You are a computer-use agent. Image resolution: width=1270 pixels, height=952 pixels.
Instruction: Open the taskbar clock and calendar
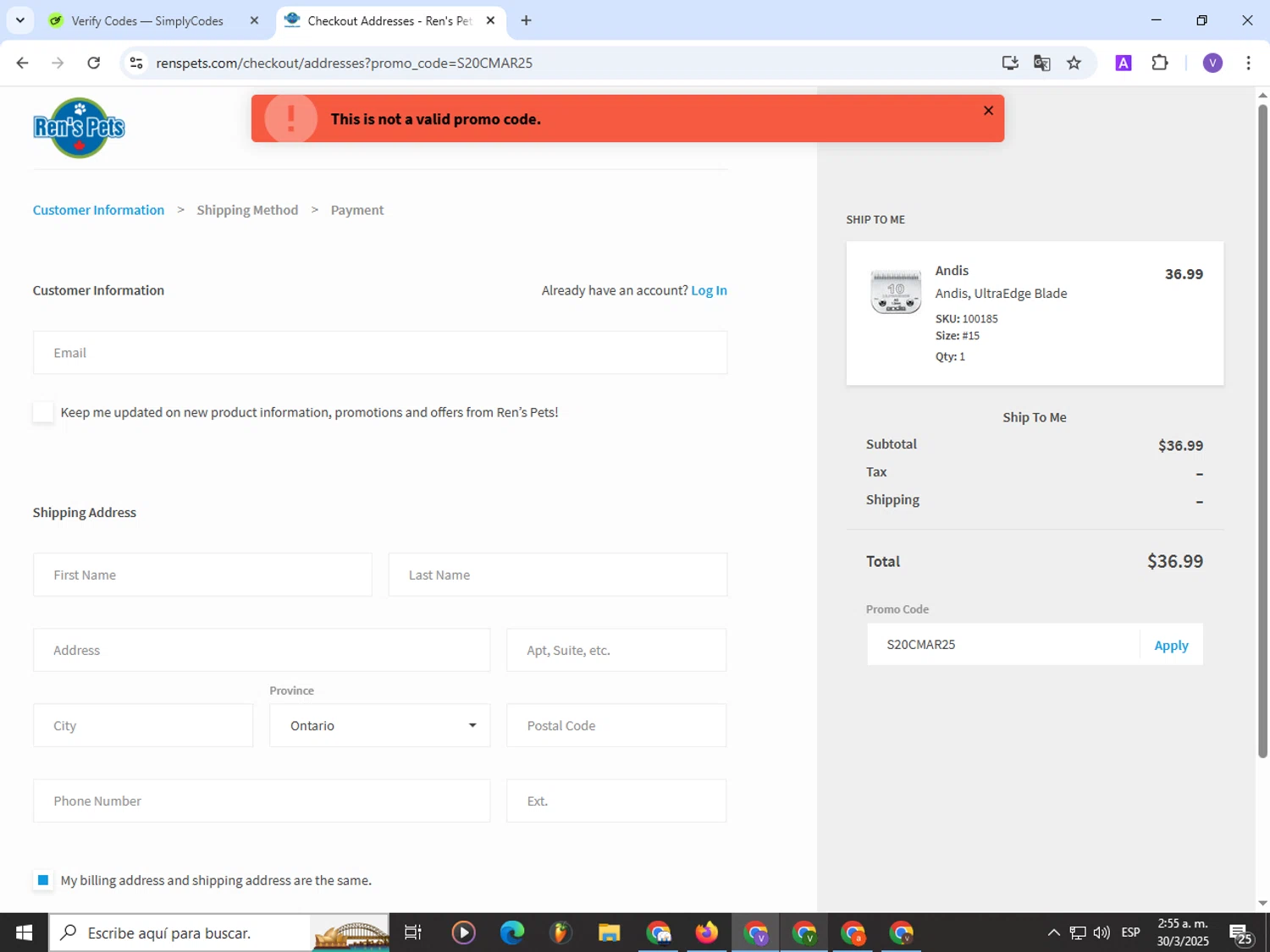1183,933
